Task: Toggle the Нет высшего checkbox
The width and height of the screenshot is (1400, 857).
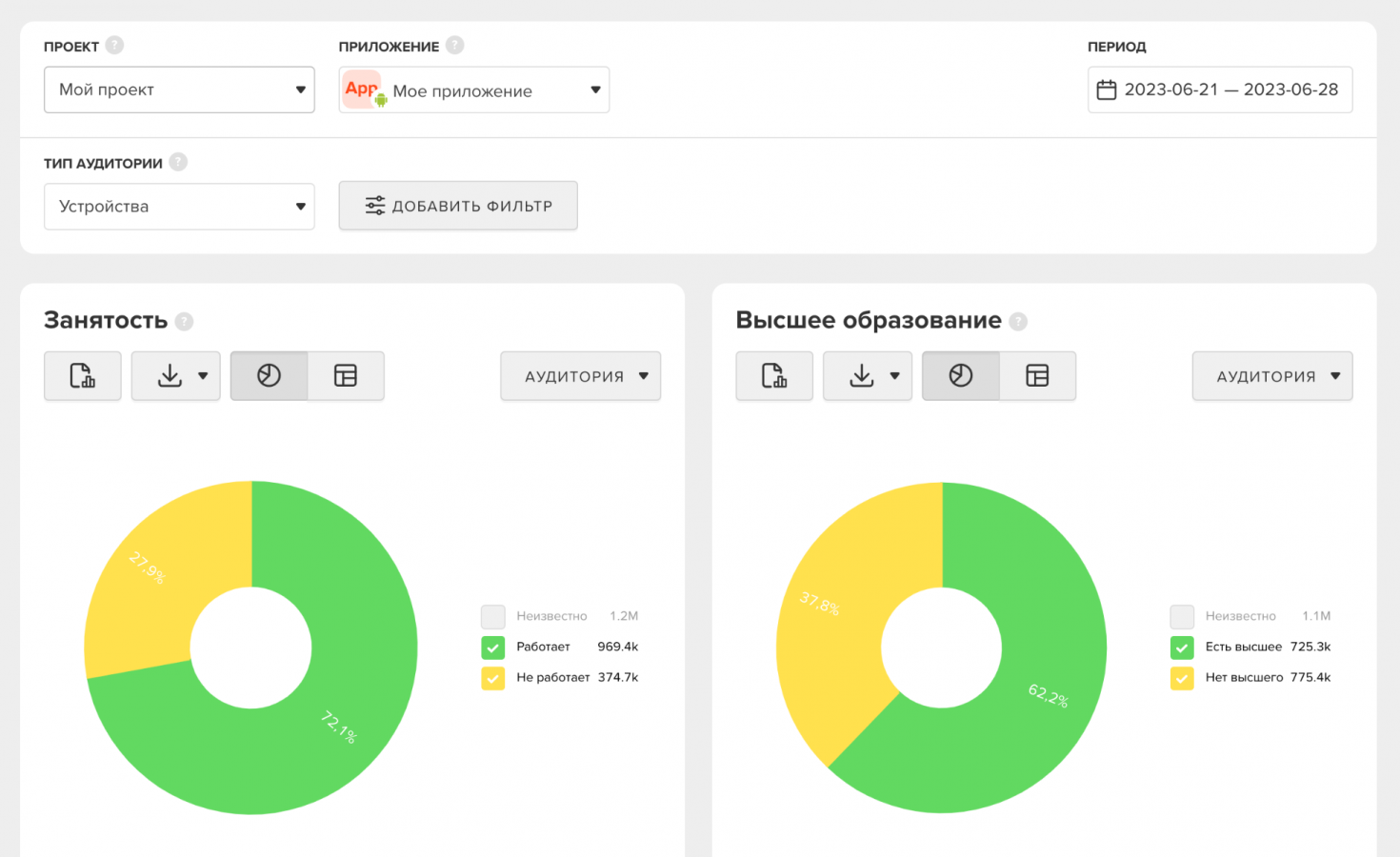Action: 1182,678
